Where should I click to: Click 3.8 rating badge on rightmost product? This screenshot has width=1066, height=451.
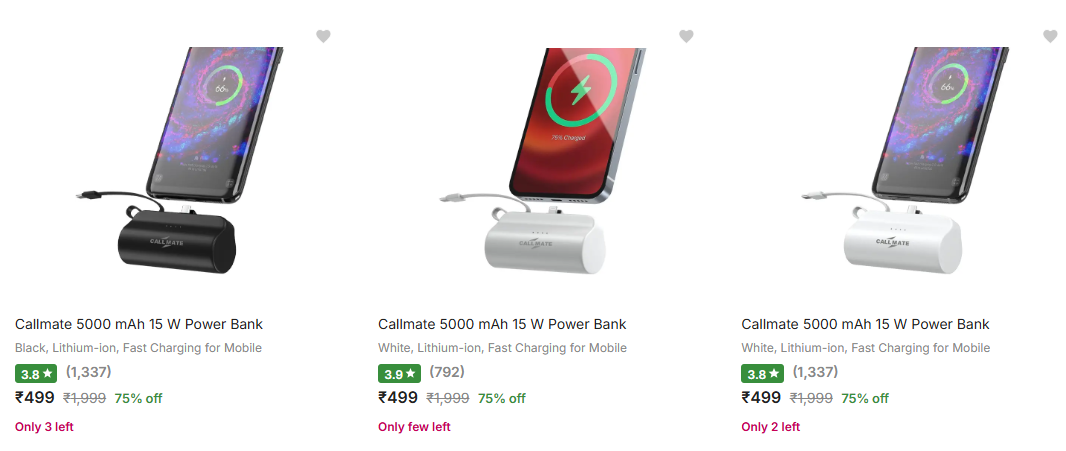pyautogui.click(x=762, y=374)
